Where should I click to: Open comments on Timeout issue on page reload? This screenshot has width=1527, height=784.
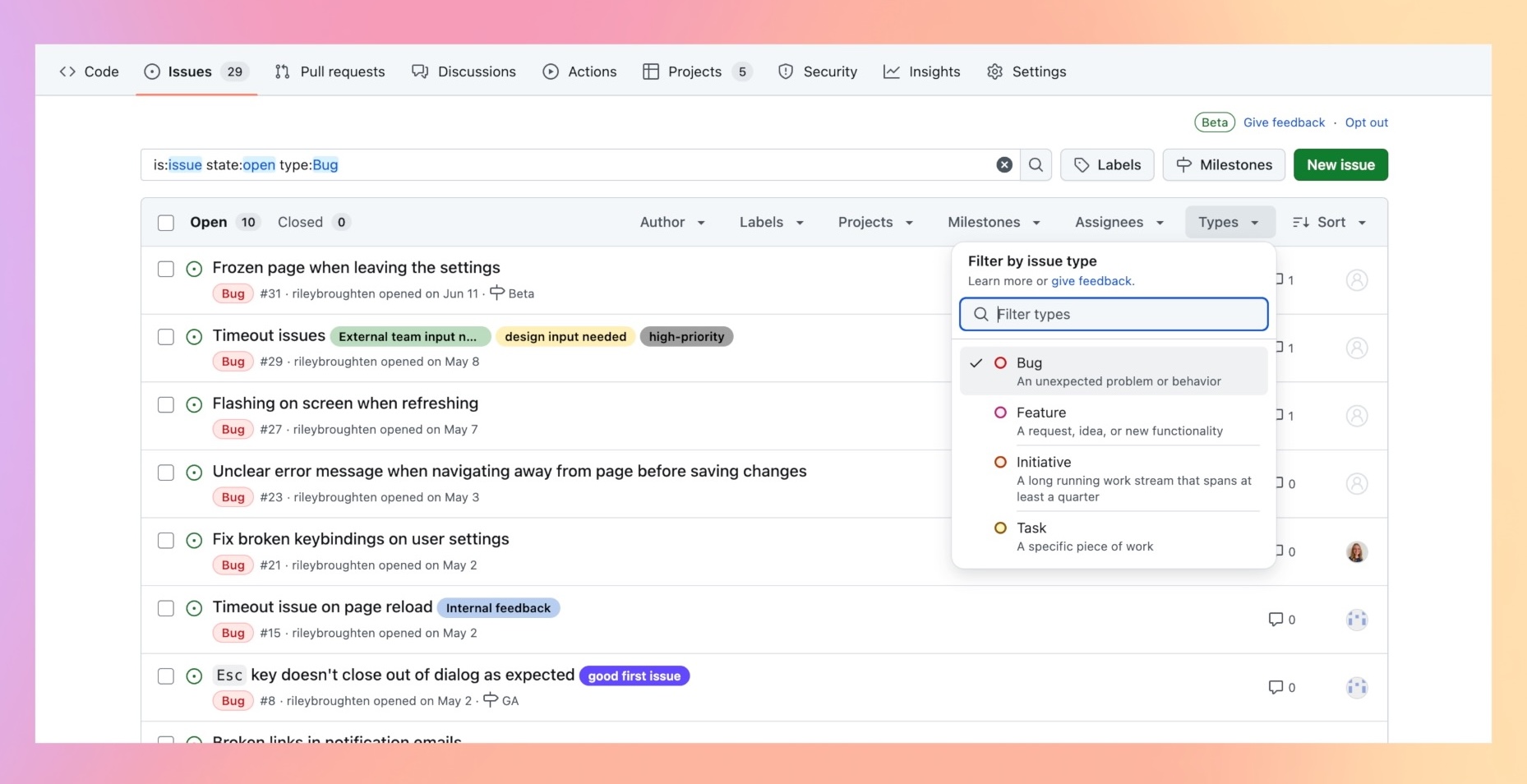point(1281,620)
